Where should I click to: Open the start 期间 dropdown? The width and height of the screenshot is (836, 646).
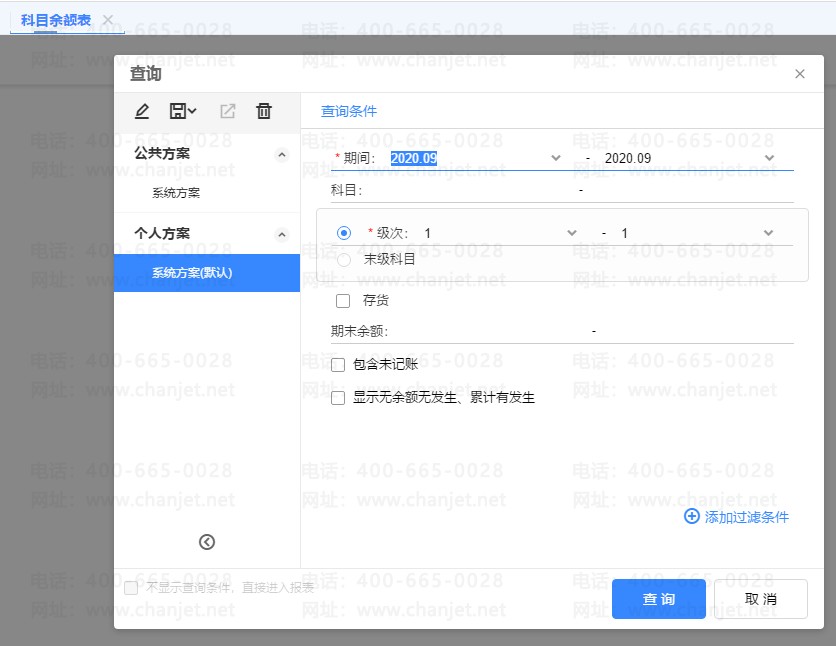click(x=556, y=158)
